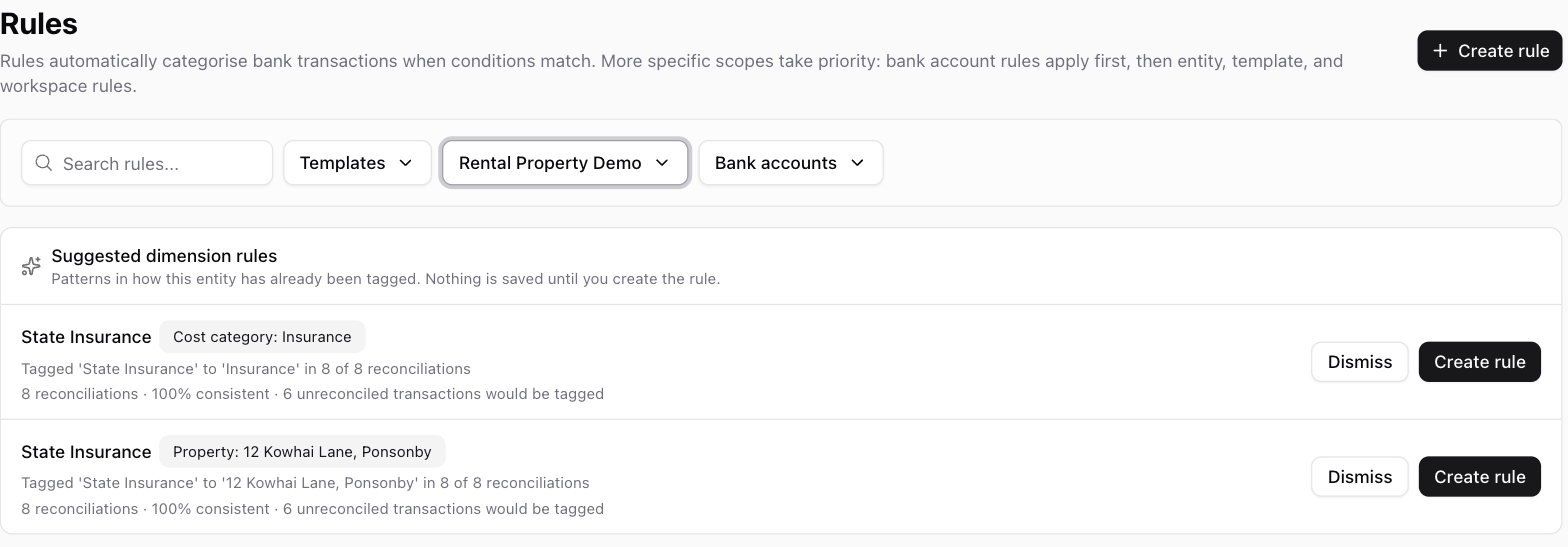Click the top-right Create rule button

1489,51
